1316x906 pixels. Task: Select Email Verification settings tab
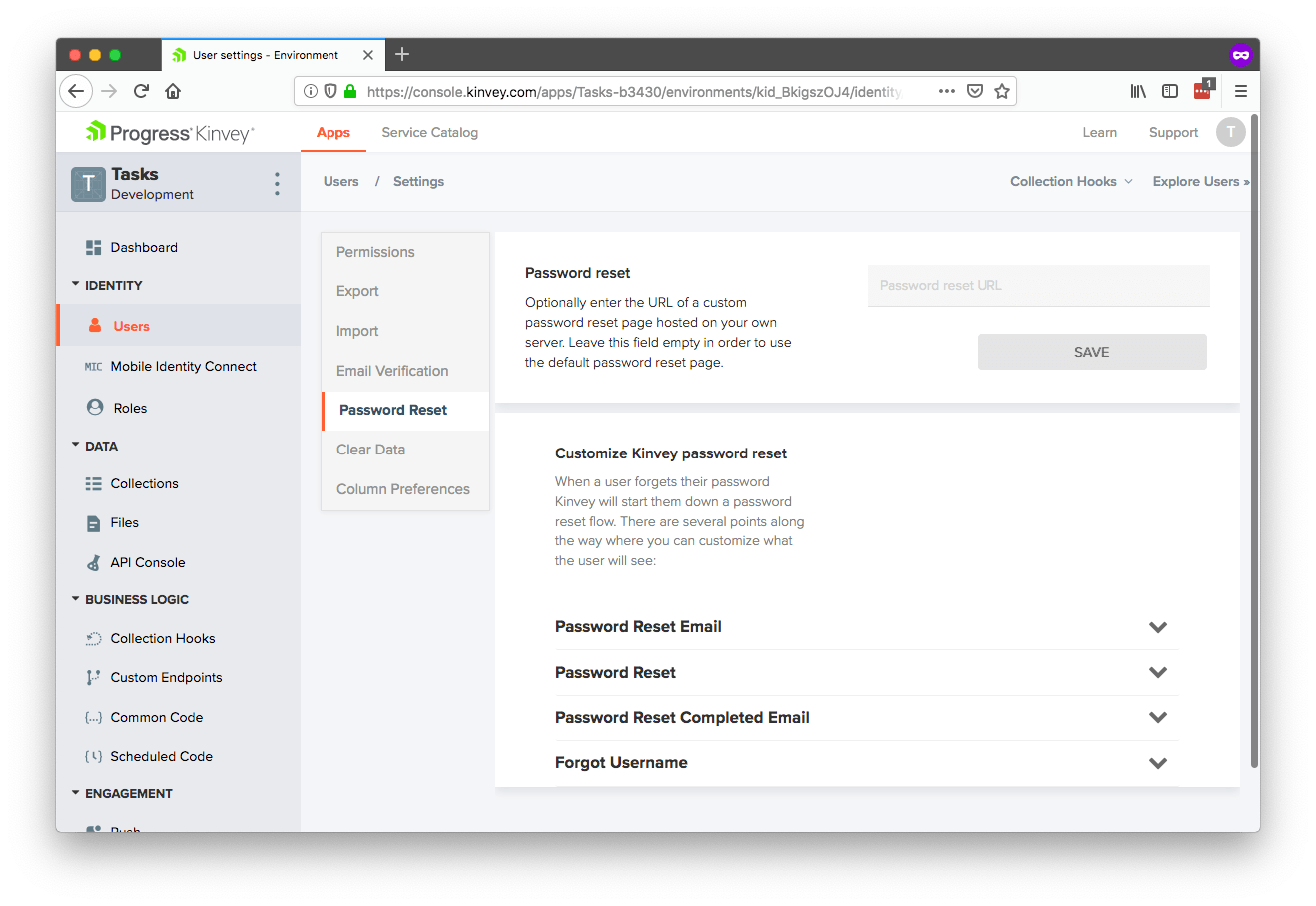pos(392,371)
